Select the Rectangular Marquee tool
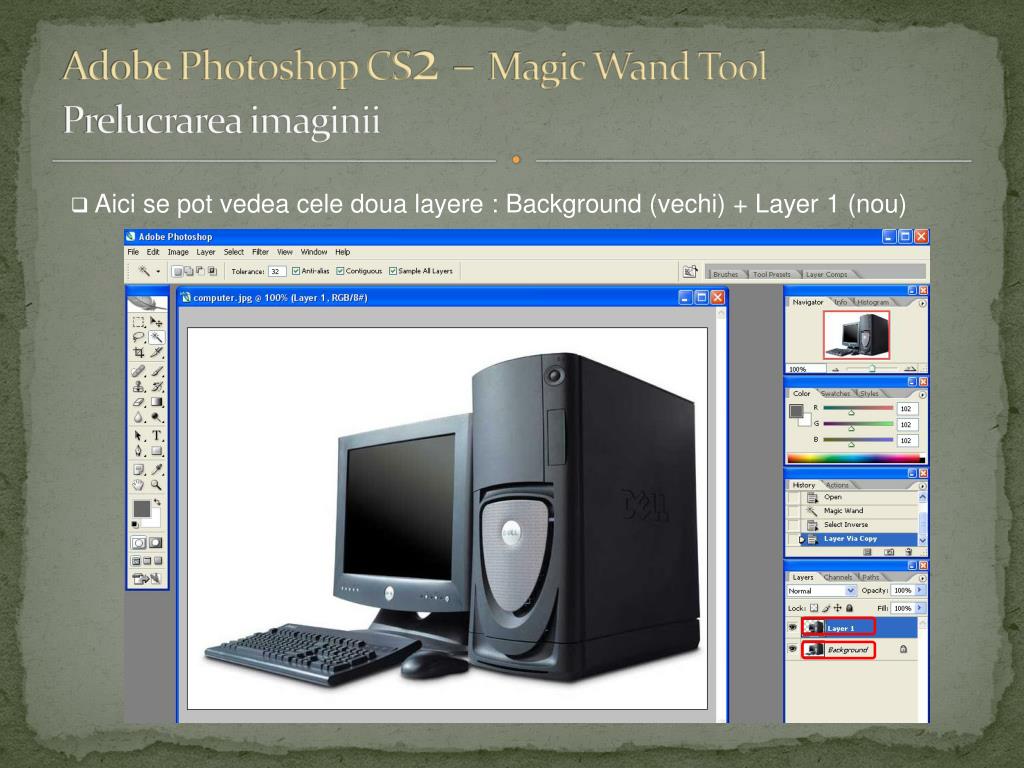 (138, 321)
